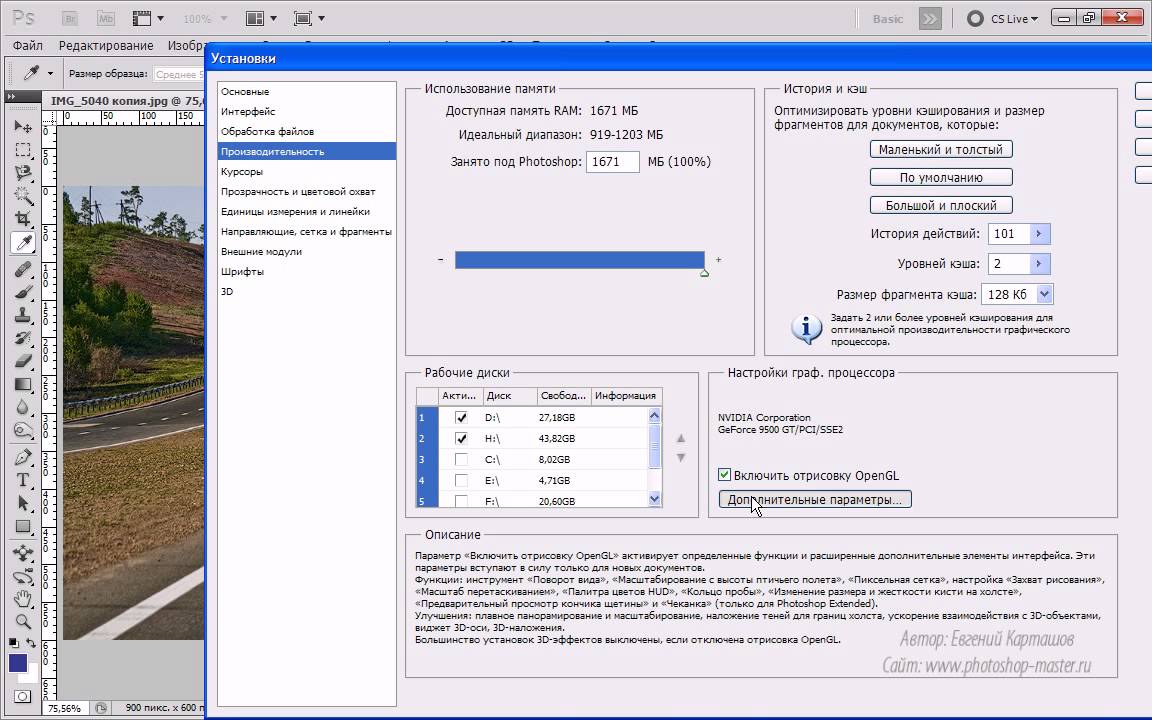Select the Brush tool

[x=23, y=292]
